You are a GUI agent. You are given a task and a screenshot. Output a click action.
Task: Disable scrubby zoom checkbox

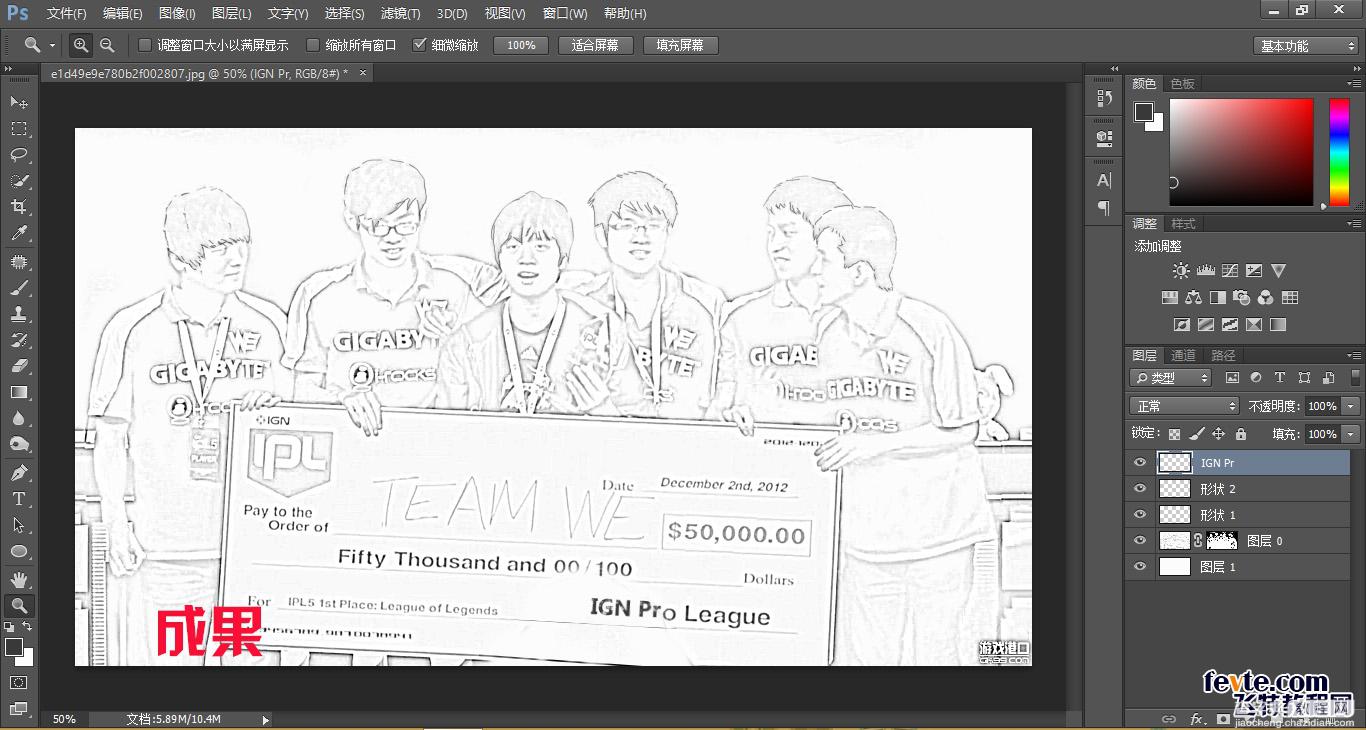click(420, 45)
